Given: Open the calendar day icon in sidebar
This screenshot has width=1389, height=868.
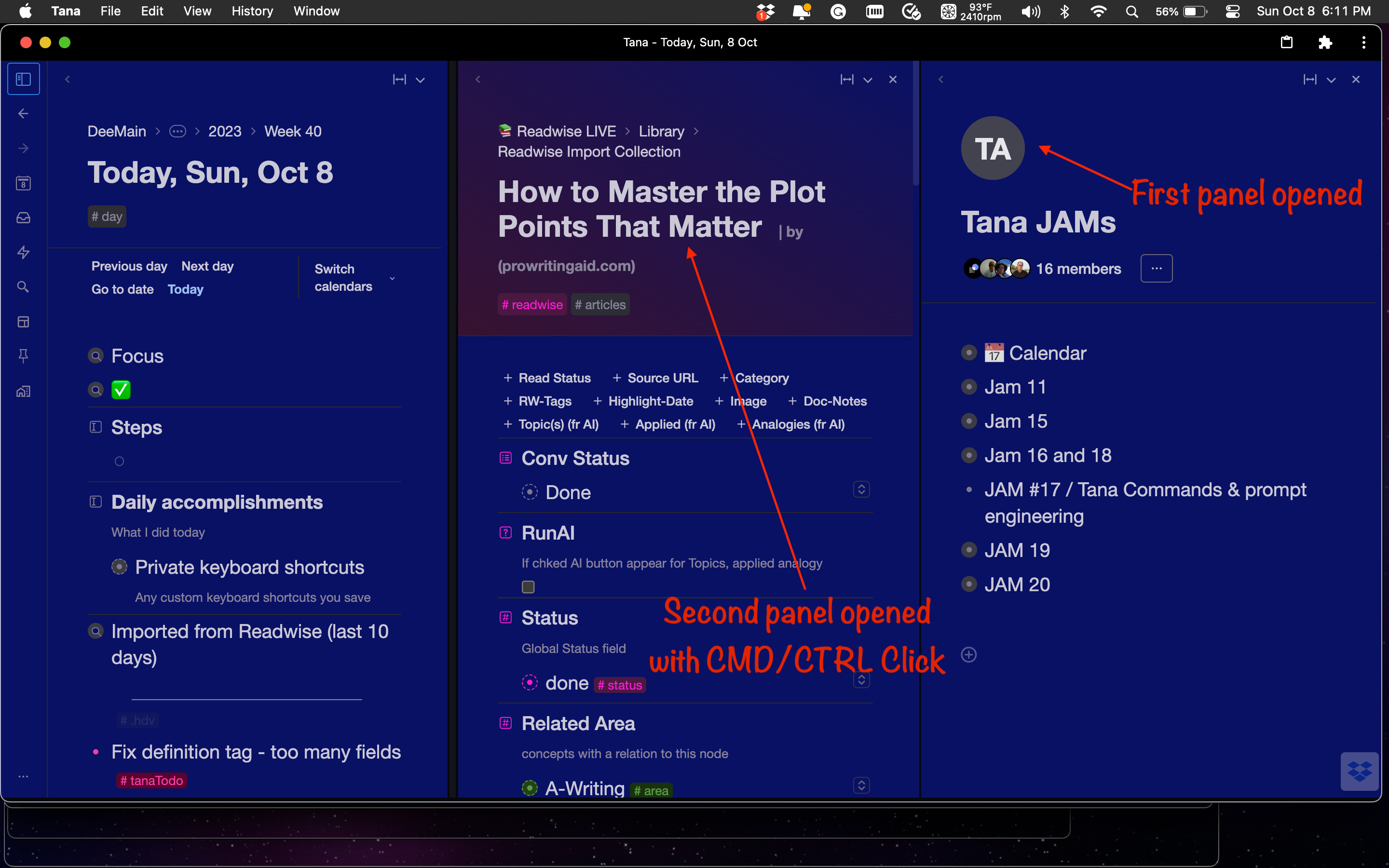Looking at the screenshot, I should pyautogui.click(x=24, y=183).
